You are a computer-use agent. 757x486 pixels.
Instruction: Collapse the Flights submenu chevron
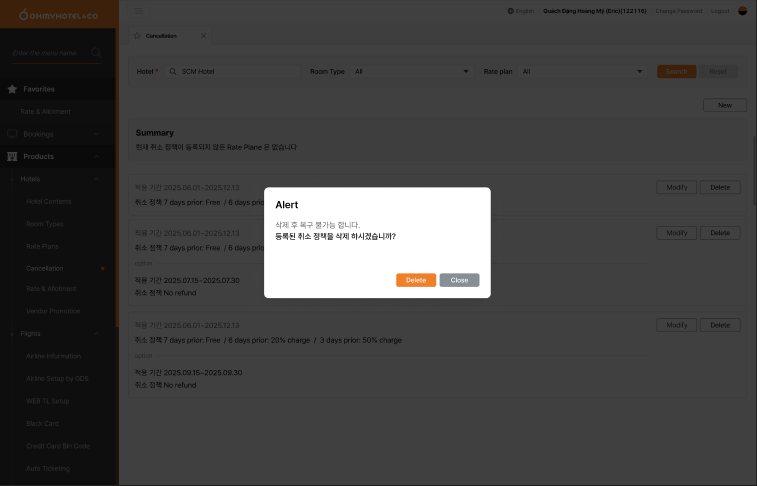click(96, 334)
